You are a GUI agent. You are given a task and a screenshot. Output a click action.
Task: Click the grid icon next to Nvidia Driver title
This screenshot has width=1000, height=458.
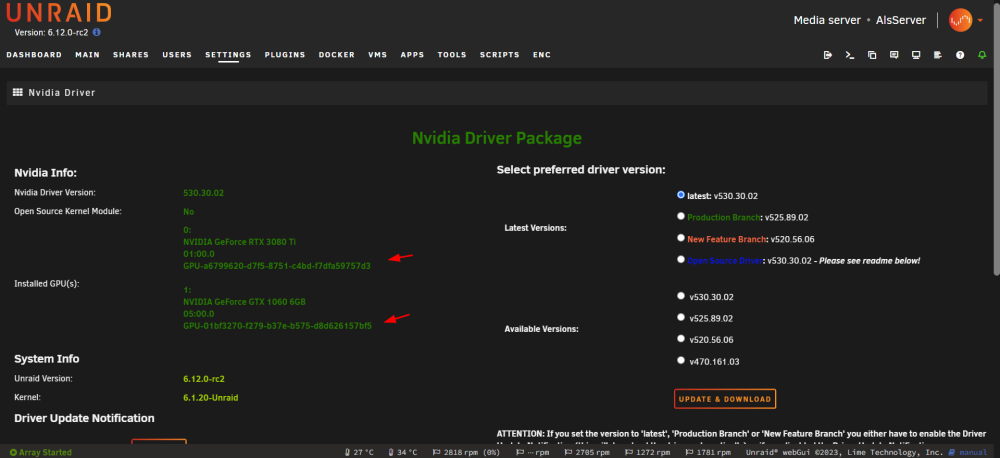[18, 92]
